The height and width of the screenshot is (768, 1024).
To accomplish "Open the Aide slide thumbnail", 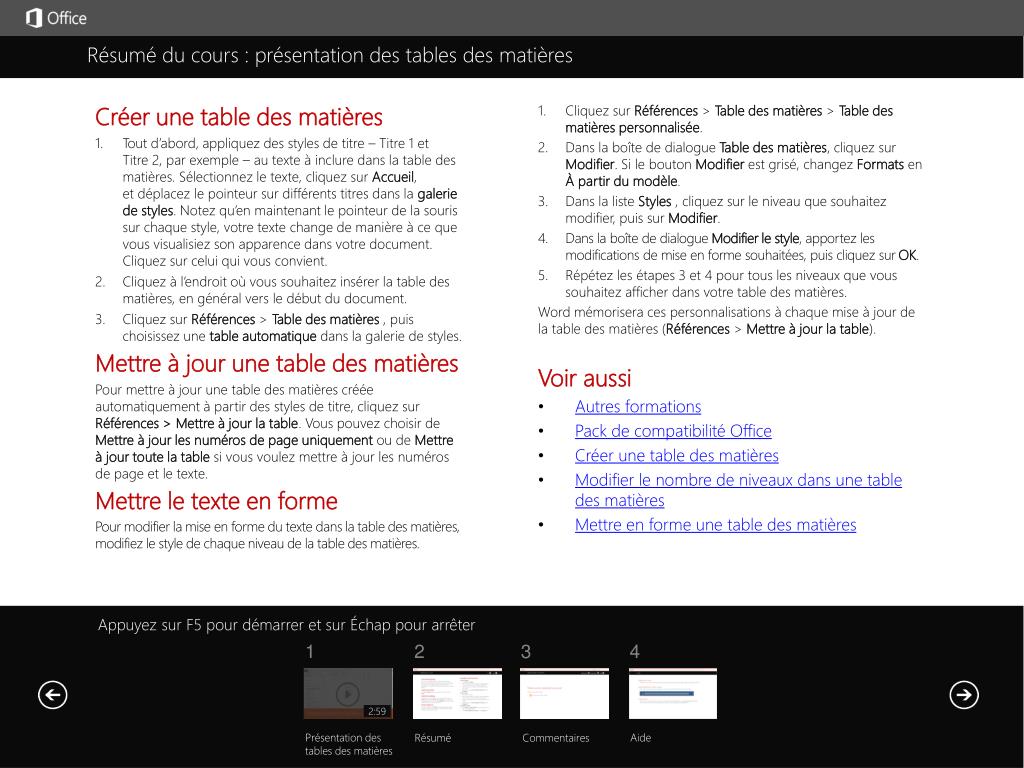I will pyautogui.click(x=673, y=693).
